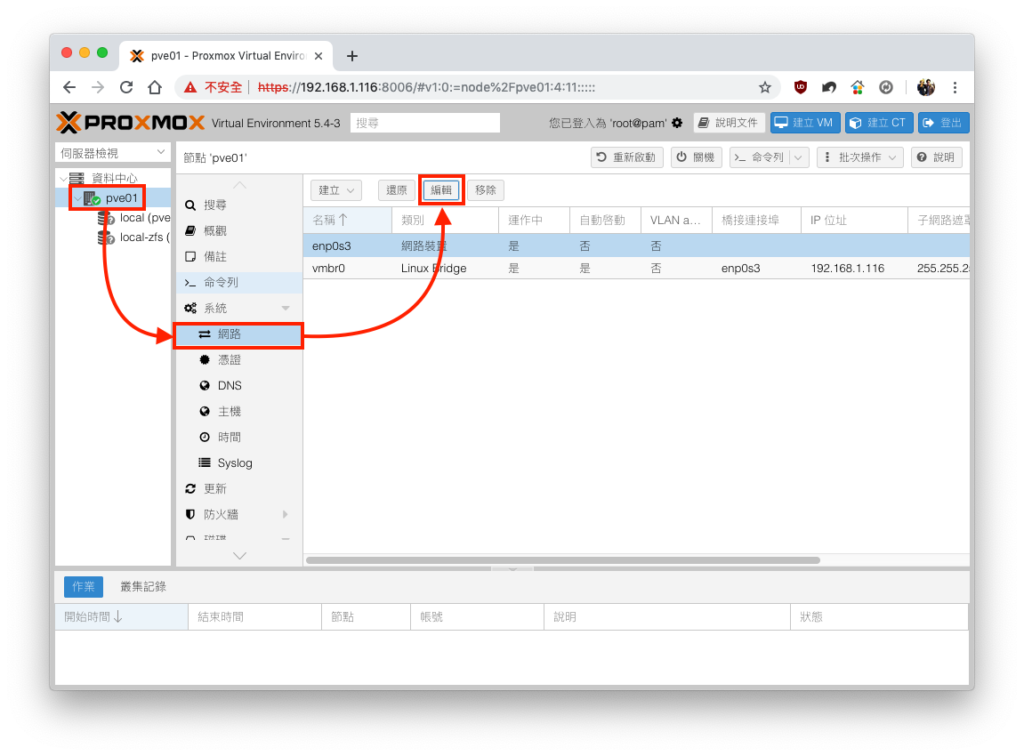
Task: Open the browser profile avatar
Action: 925,87
